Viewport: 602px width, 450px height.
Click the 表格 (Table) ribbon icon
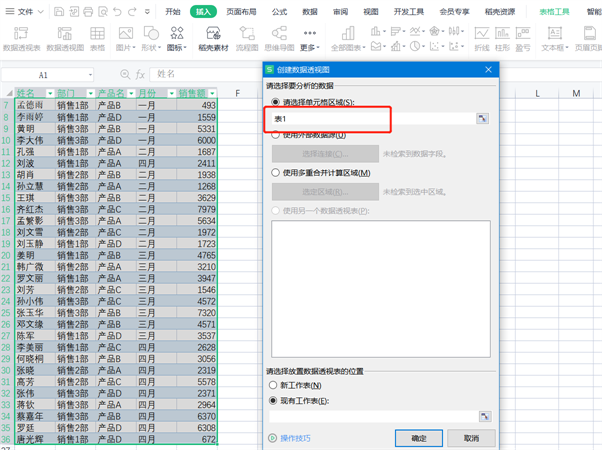coord(98,38)
